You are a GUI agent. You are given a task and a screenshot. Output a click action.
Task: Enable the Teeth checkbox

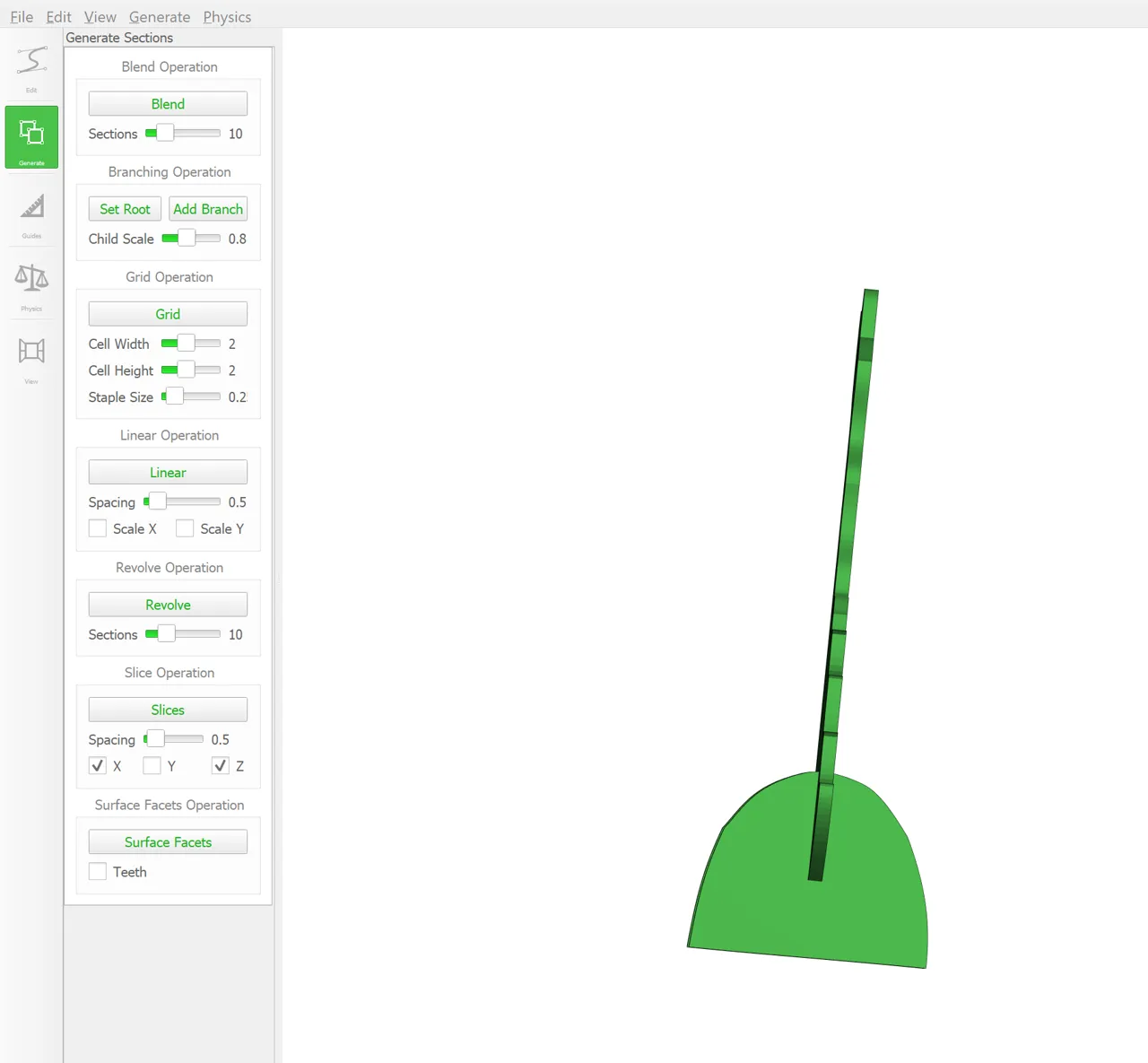tap(98, 871)
